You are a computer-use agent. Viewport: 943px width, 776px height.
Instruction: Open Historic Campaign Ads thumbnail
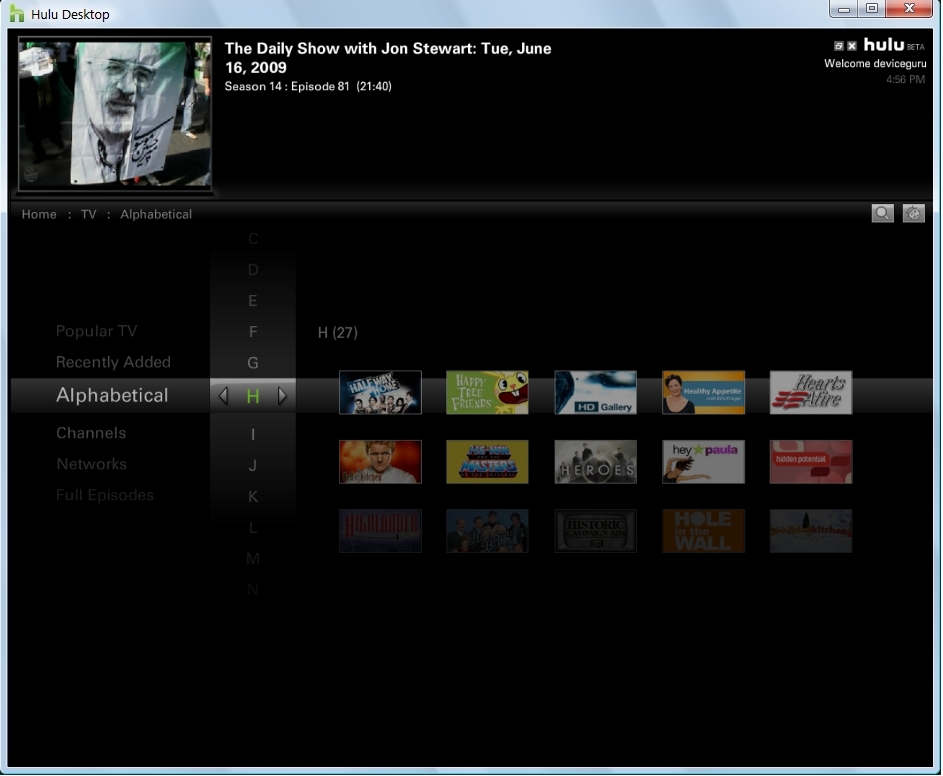click(595, 531)
